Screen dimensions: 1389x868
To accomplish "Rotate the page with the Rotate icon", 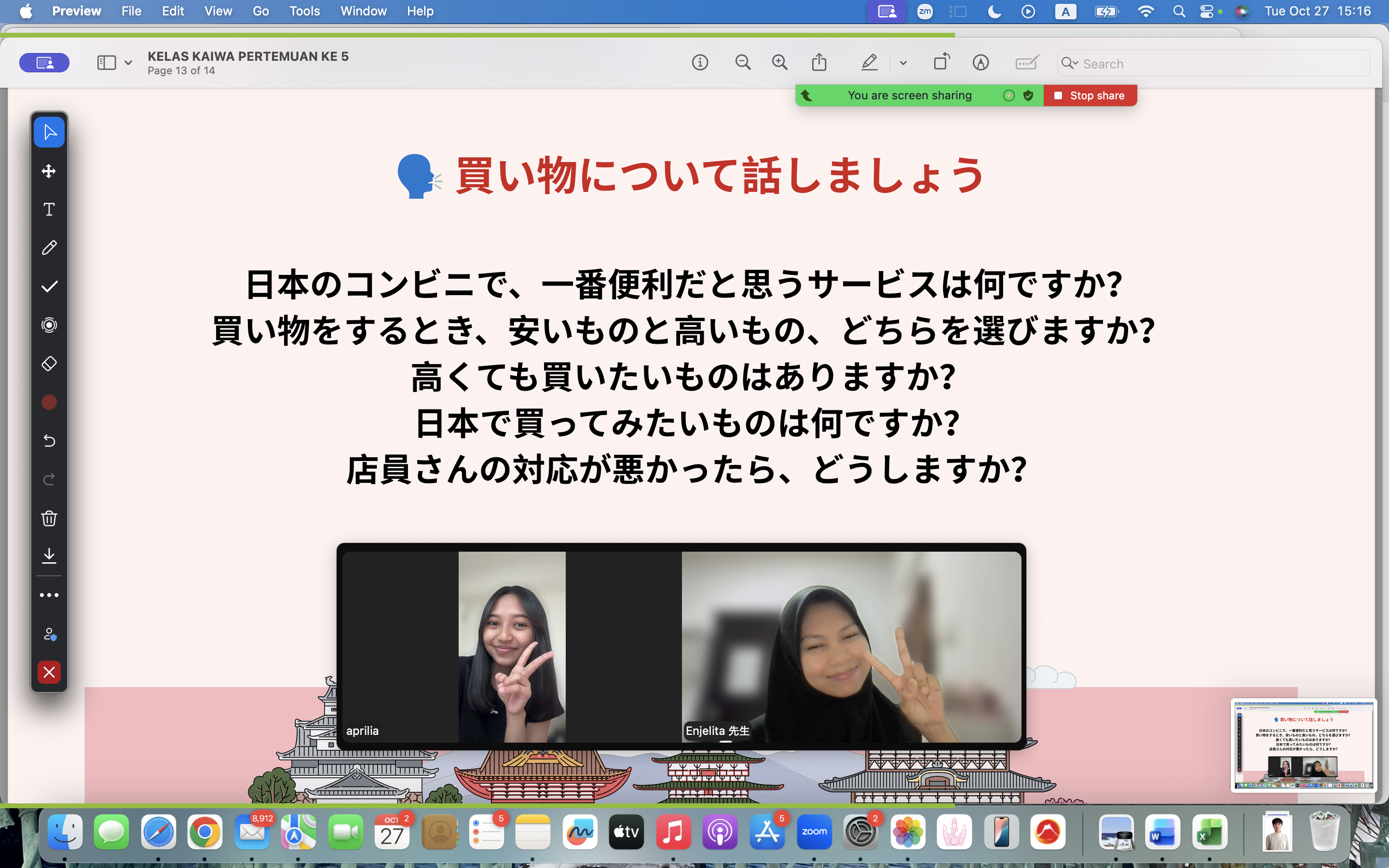I will click(941, 62).
